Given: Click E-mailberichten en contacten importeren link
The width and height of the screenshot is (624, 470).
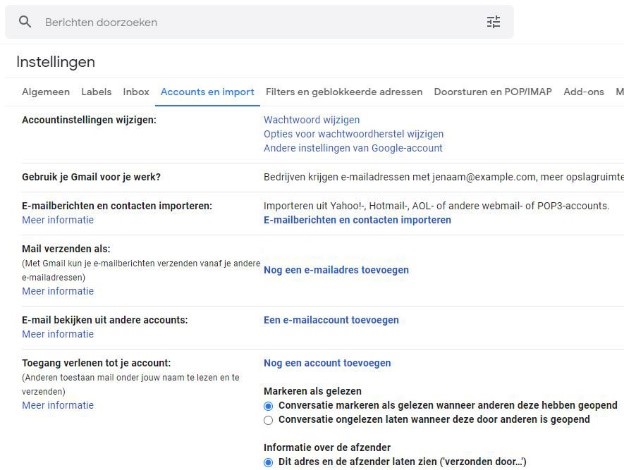Looking at the screenshot, I should 357,220.
